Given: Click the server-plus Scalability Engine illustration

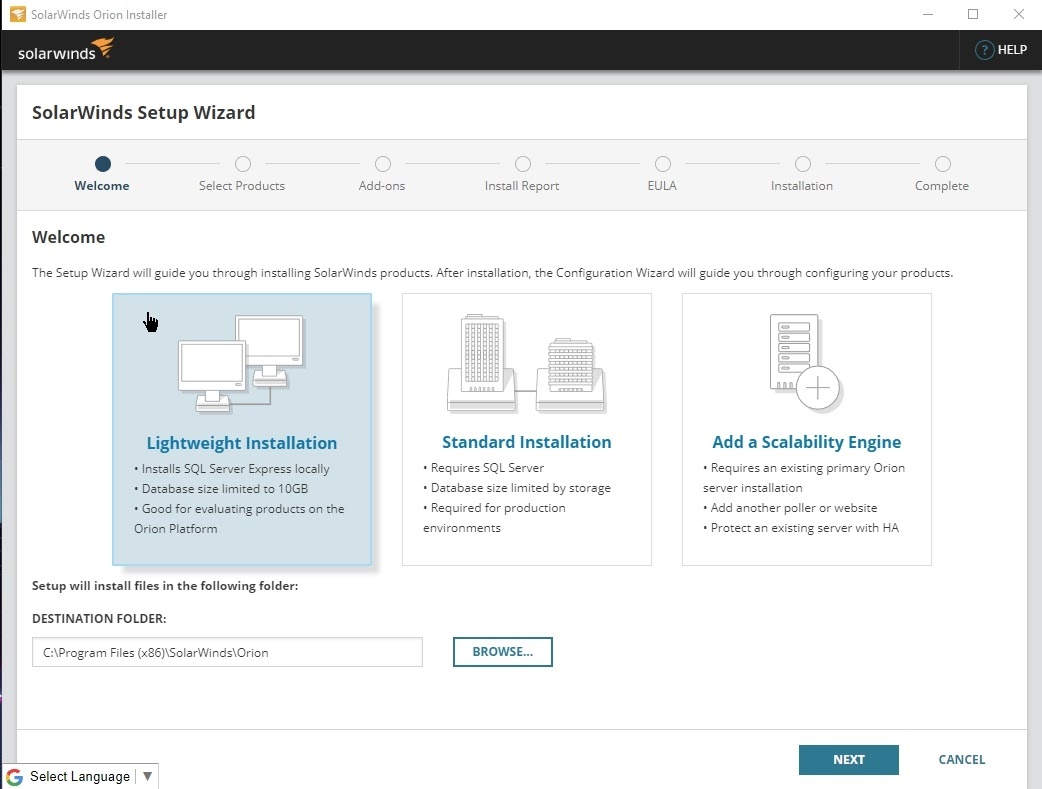Looking at the screenshot, I should 806,363.
